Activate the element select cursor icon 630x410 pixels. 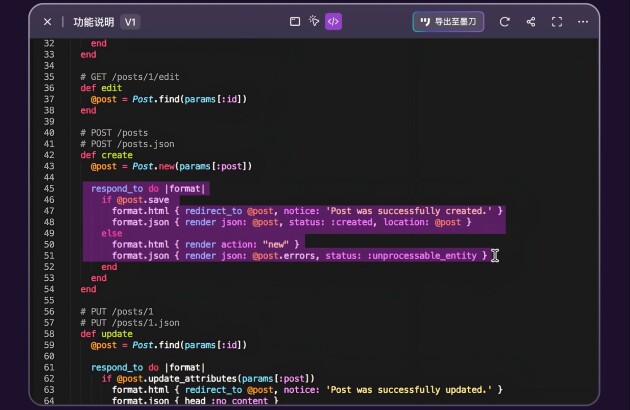pyautogui.click(x=314, y=21)
